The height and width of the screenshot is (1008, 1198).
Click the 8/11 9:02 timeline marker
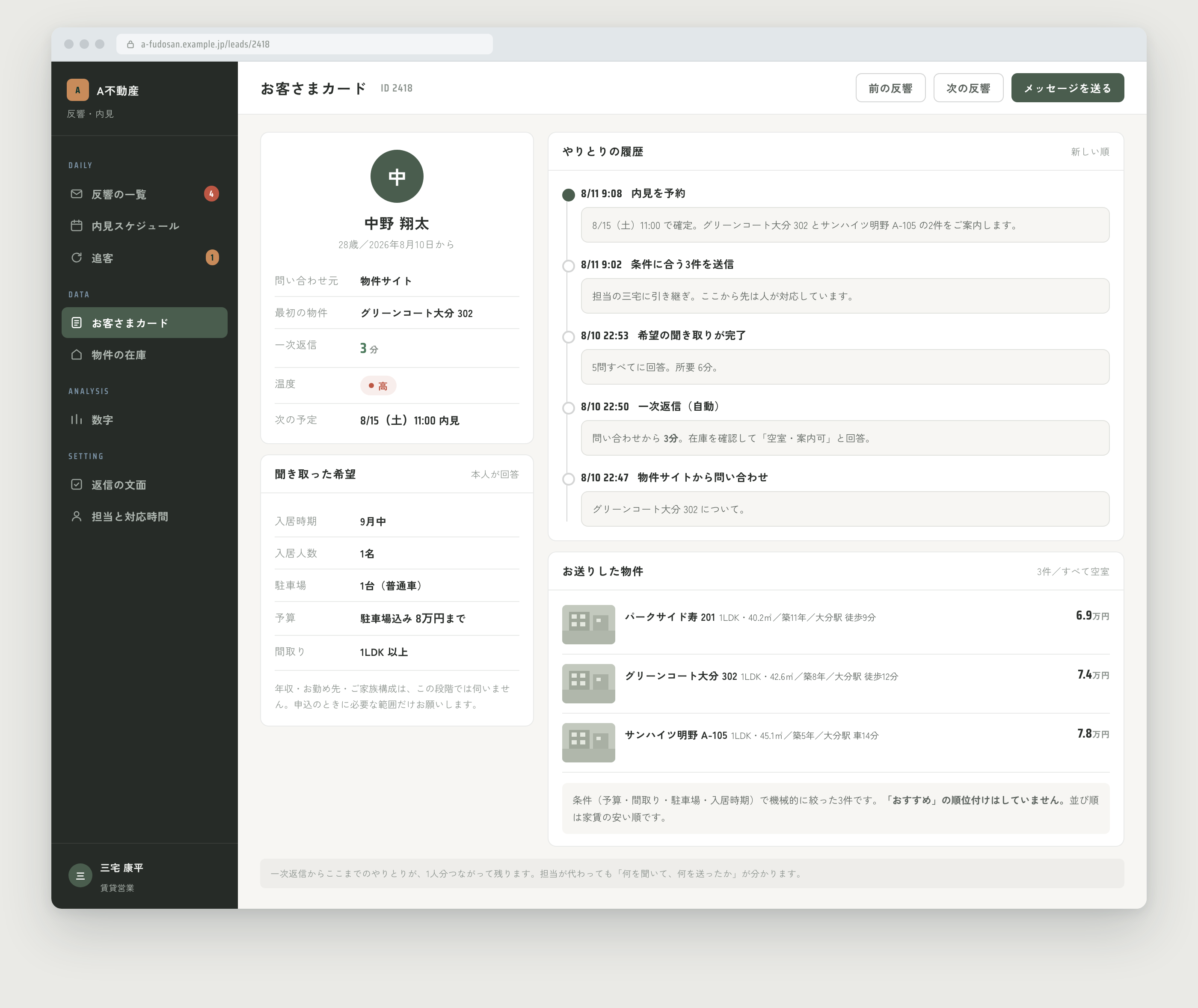point(569,266)
